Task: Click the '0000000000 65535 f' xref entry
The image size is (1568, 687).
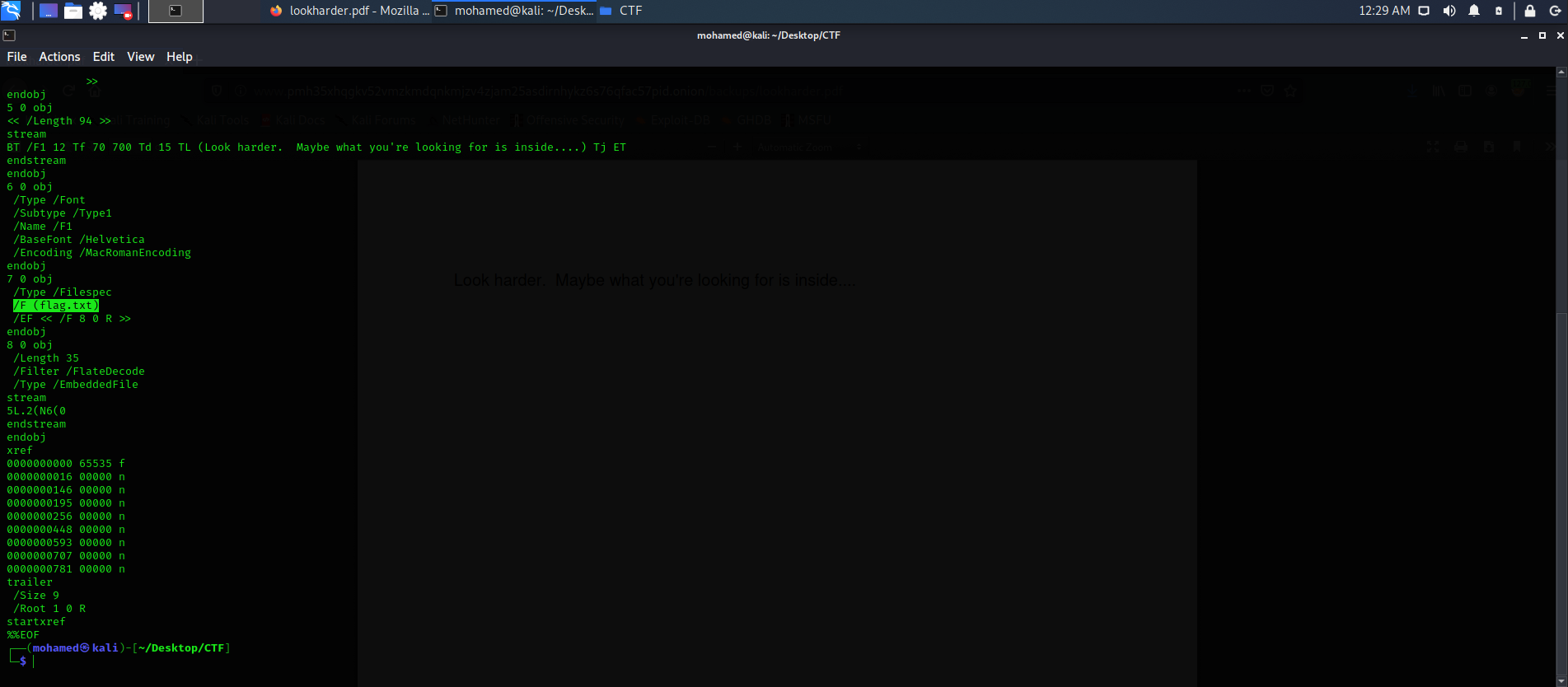Action: pyautogui.click(x=66, y=464)
